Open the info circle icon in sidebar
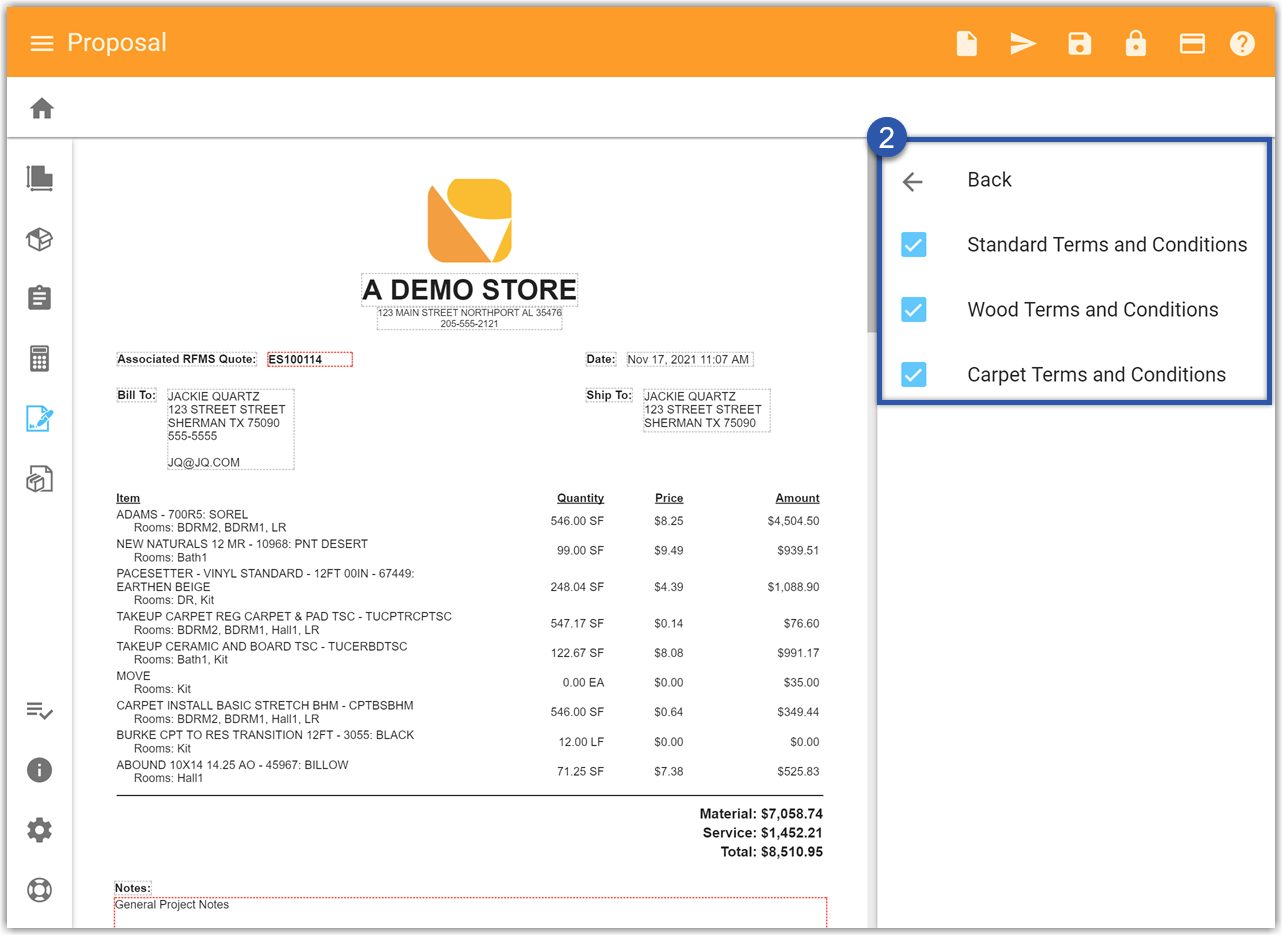Viewport: 1283px width, 936px height. [x=39, y=770]
